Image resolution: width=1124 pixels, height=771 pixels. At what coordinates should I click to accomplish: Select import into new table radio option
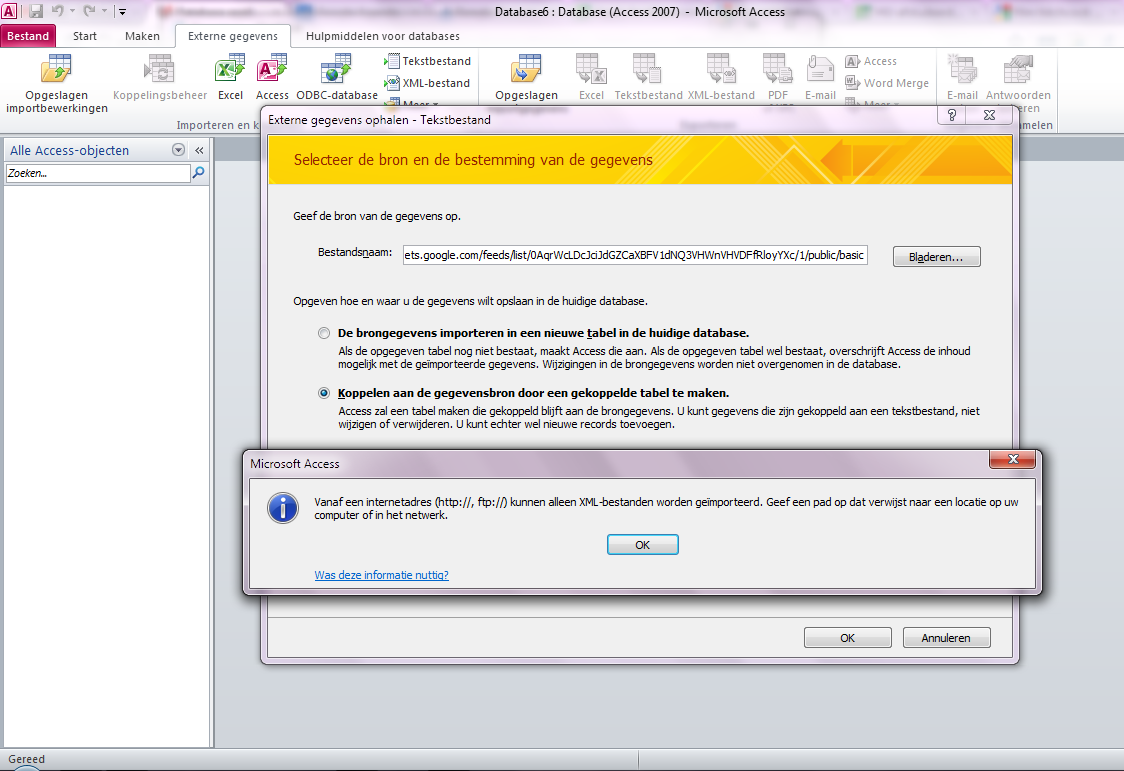[324, 333]
